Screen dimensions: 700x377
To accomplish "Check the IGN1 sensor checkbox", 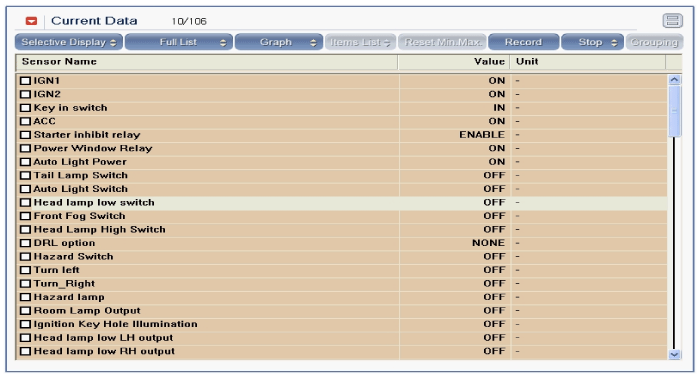I will click(x=25, y=81).
